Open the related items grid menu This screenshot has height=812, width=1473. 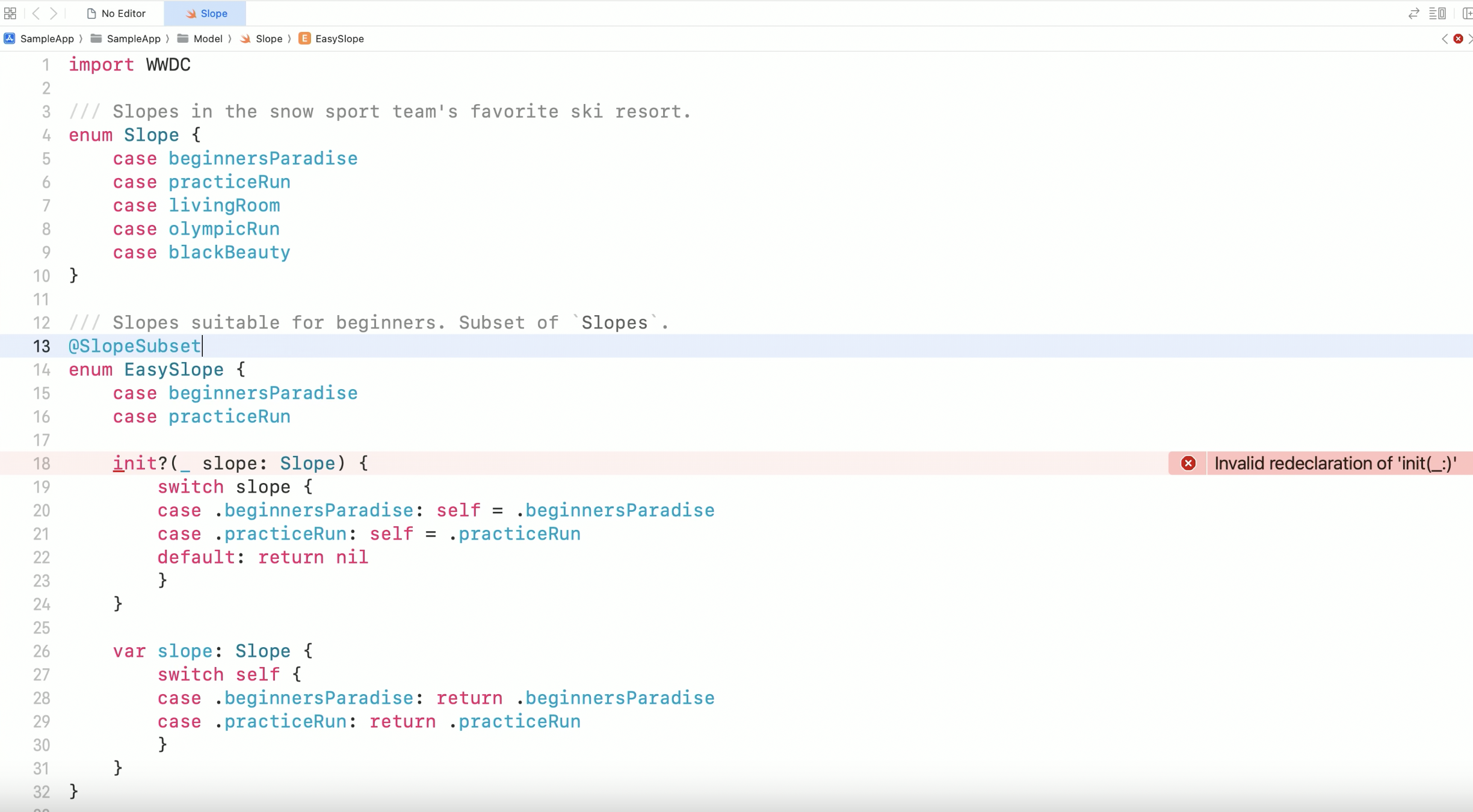(x=10, y=13)
